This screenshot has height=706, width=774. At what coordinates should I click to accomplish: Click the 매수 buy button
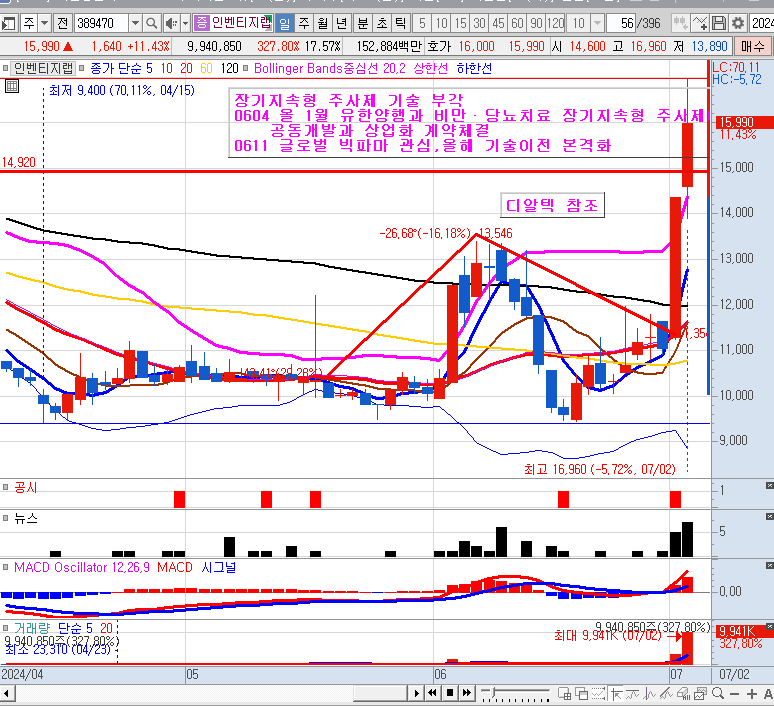click(752, 46)
